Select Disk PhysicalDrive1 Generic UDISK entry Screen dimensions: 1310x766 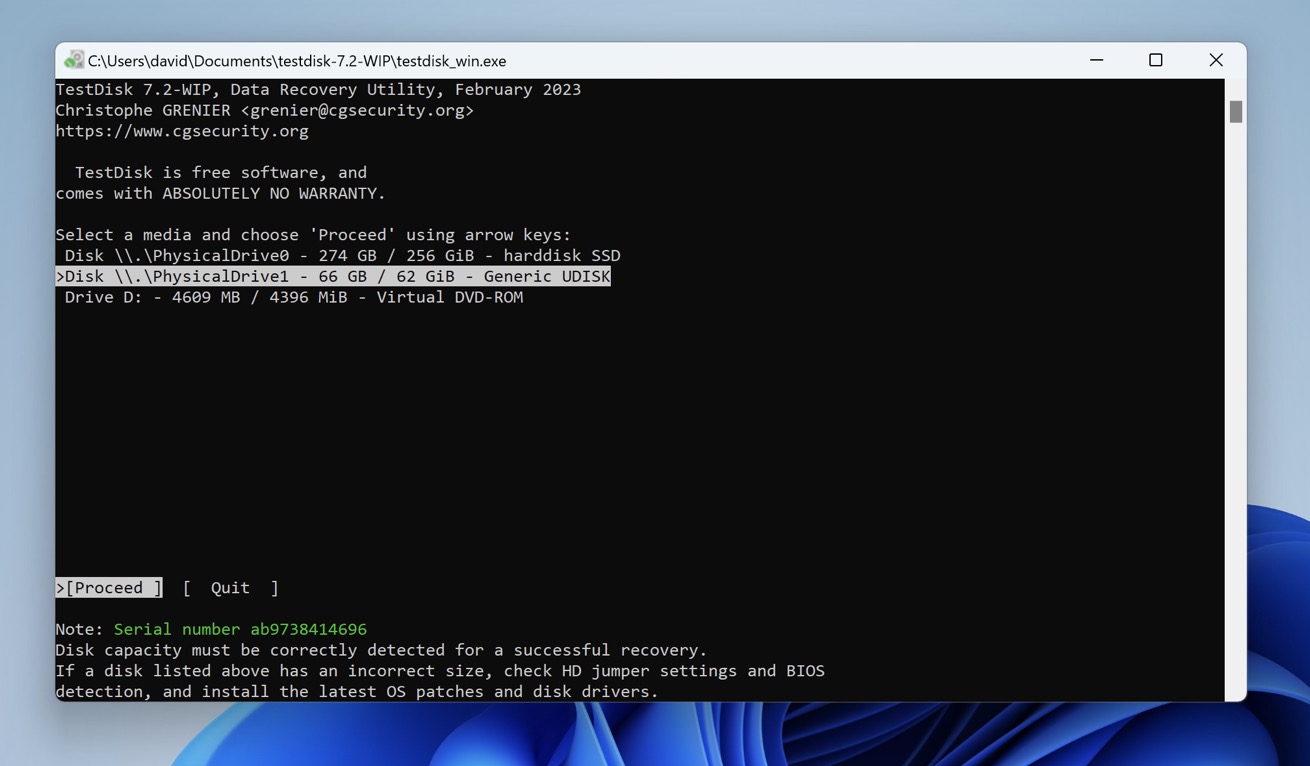(x=333, y=276)
